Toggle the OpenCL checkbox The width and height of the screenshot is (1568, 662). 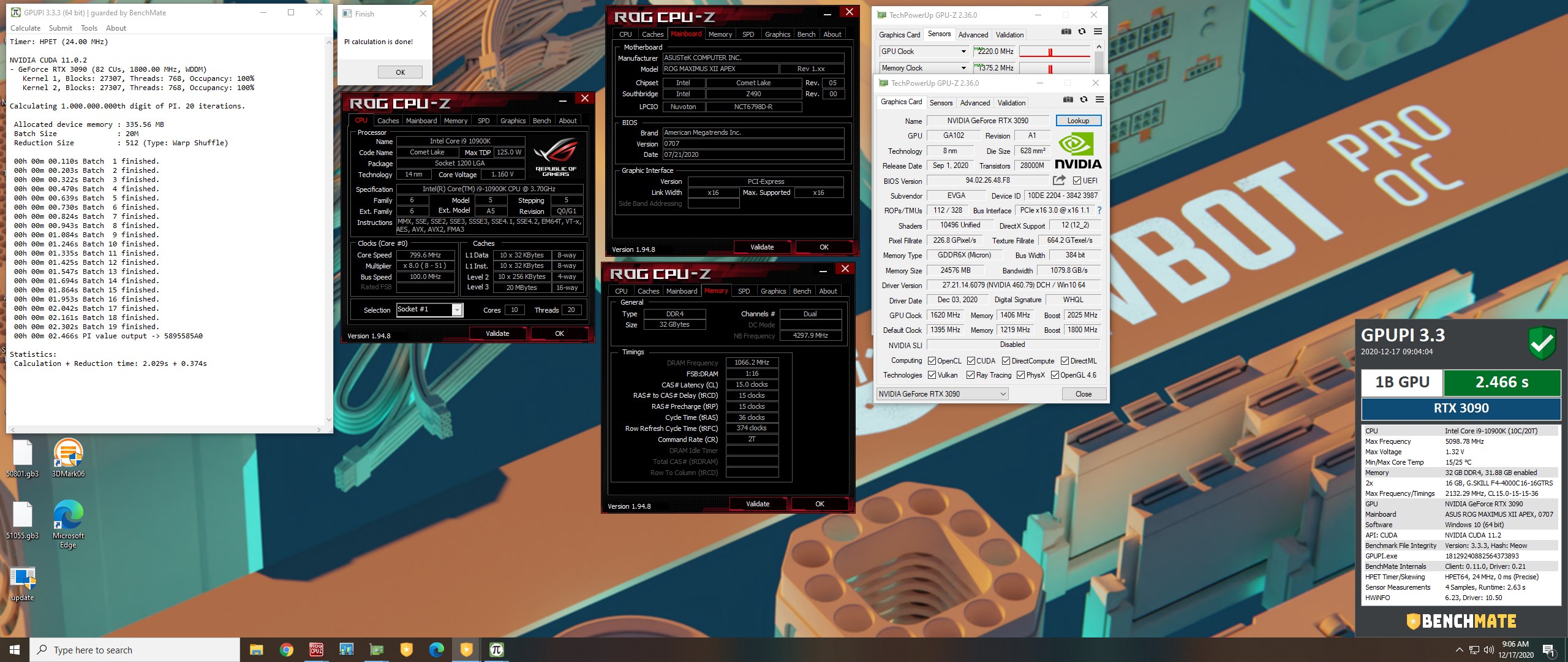point(932,361)
